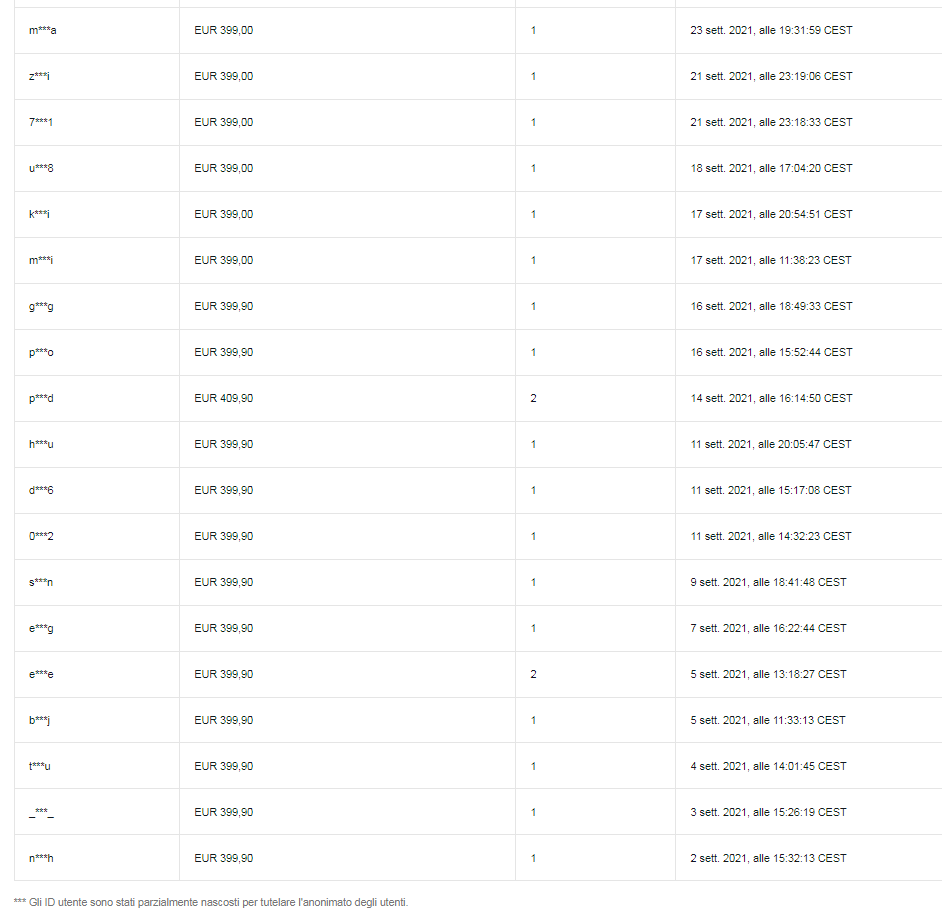Select user ID 0***2
This screenshot has width=943, height=913.
tap(41, 536)
